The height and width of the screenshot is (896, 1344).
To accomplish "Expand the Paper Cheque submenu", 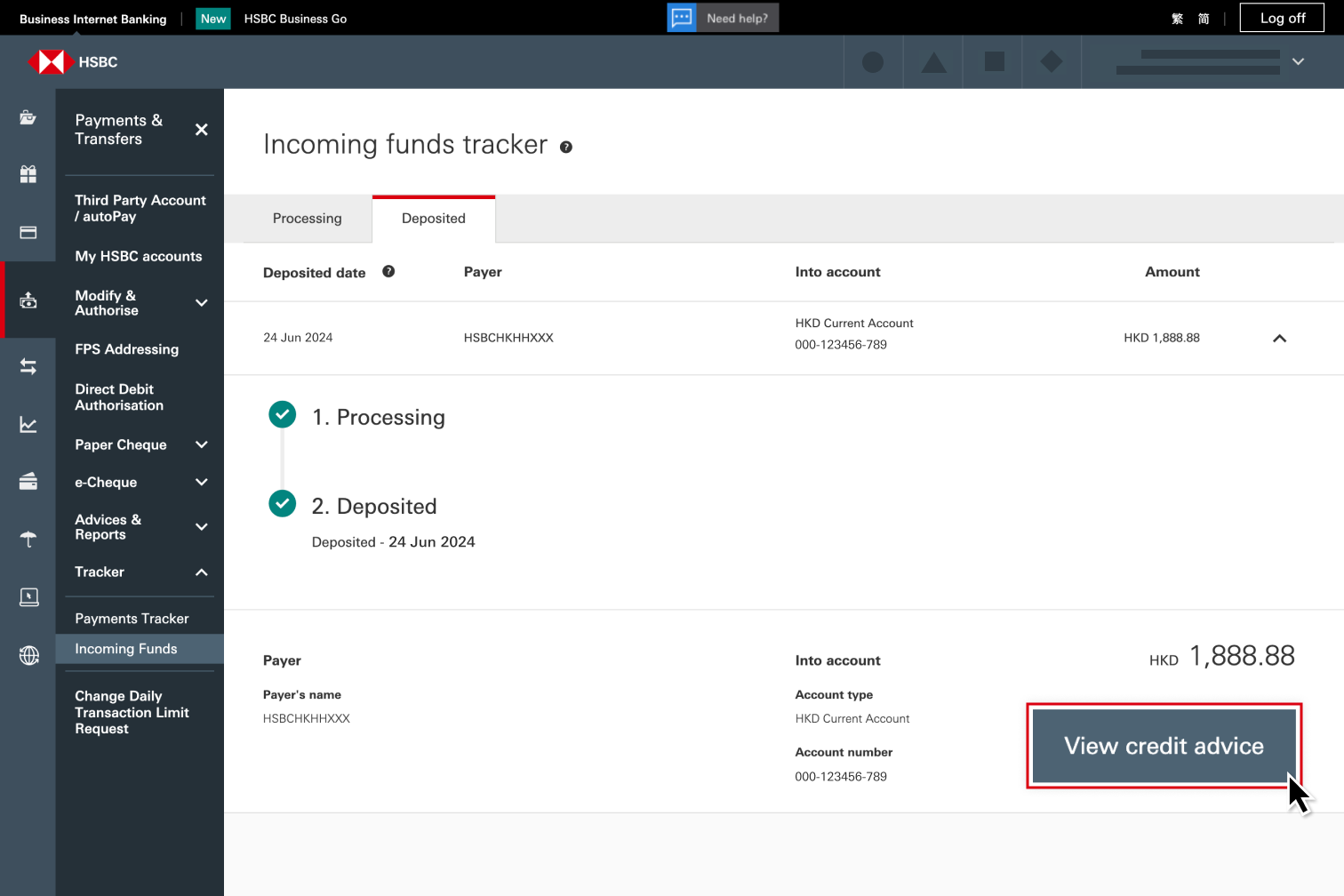I will (202, 444).
